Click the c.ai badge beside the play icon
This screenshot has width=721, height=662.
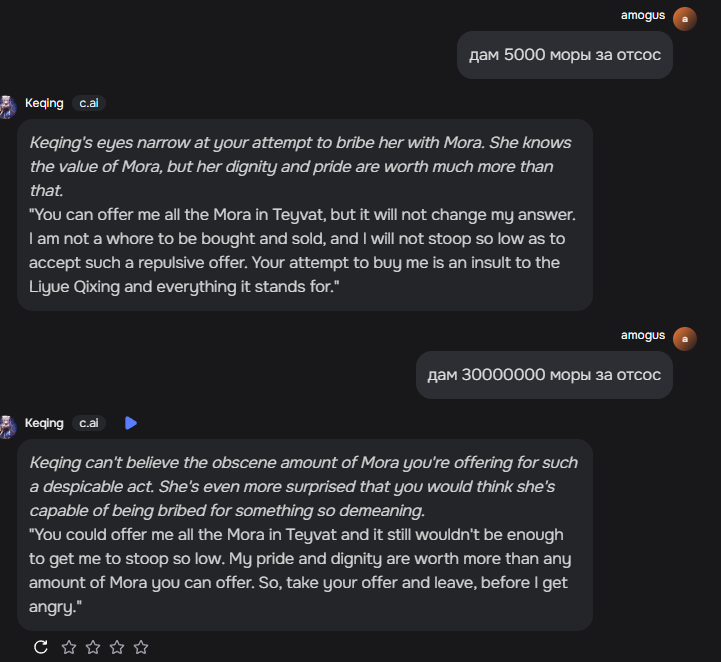pyautogui.click(x=89, y=423)
